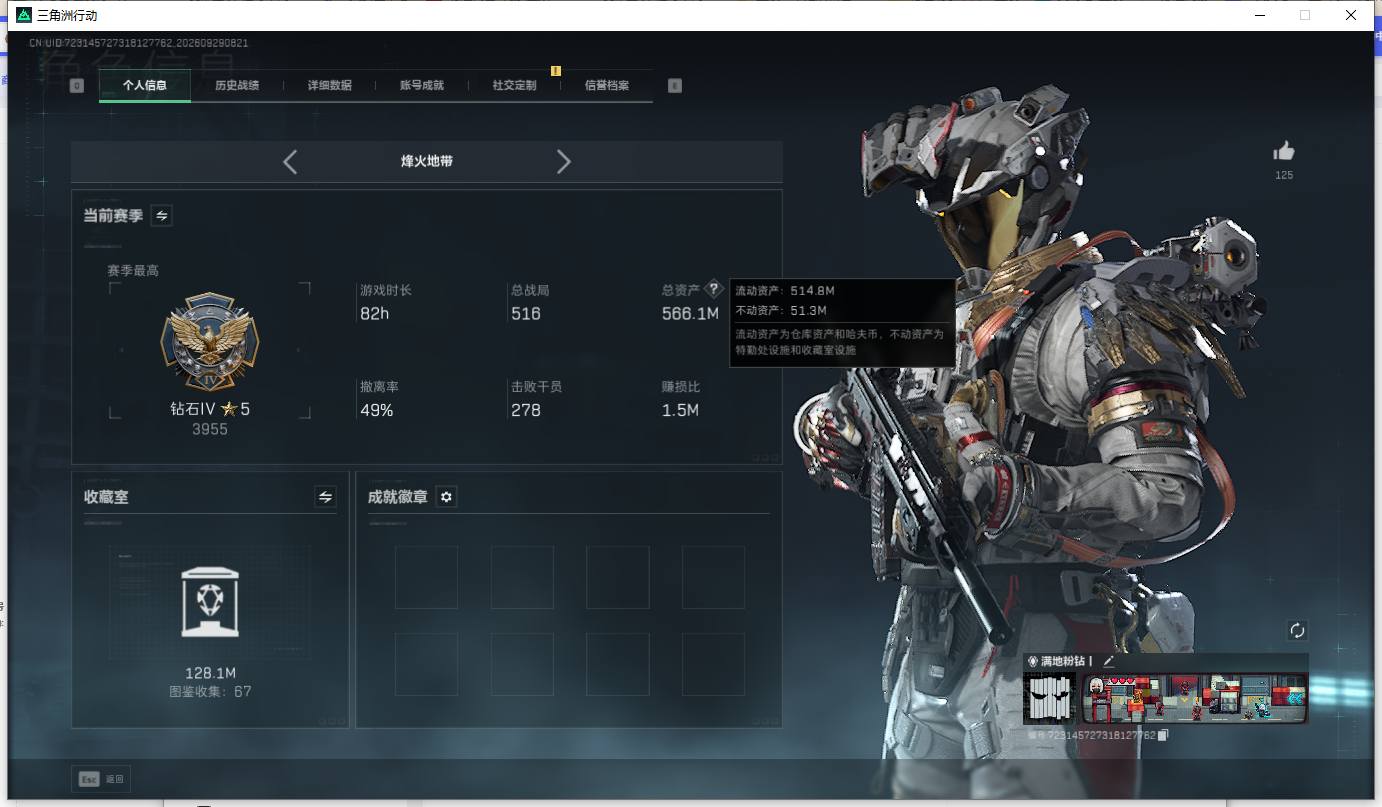Image resolution: width=1382 pixels, height=807 pixels.
Task: Click the 图鉴收集: 67 text
Action: (210, 691)
